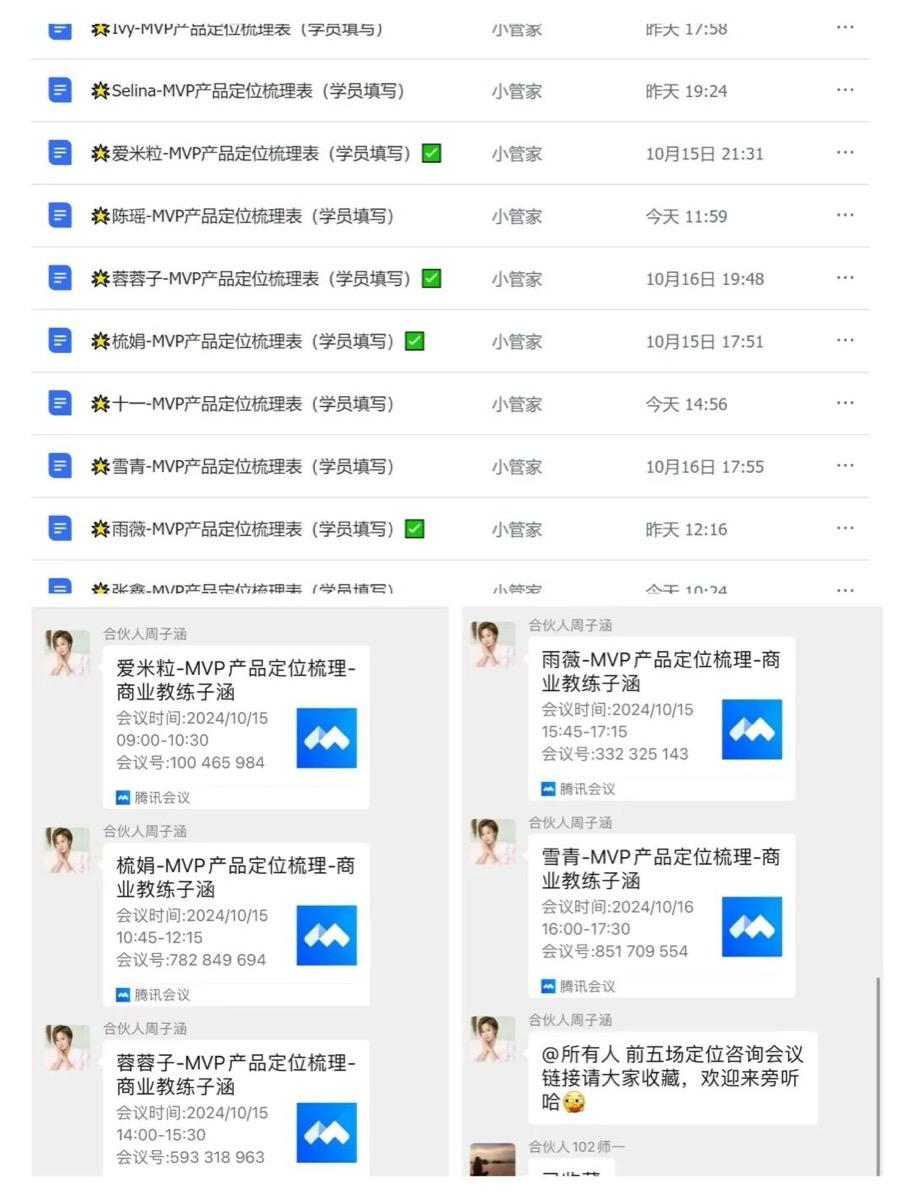
Task: Click the chat panel vertical scrollbar
Action: [878, 1075]
